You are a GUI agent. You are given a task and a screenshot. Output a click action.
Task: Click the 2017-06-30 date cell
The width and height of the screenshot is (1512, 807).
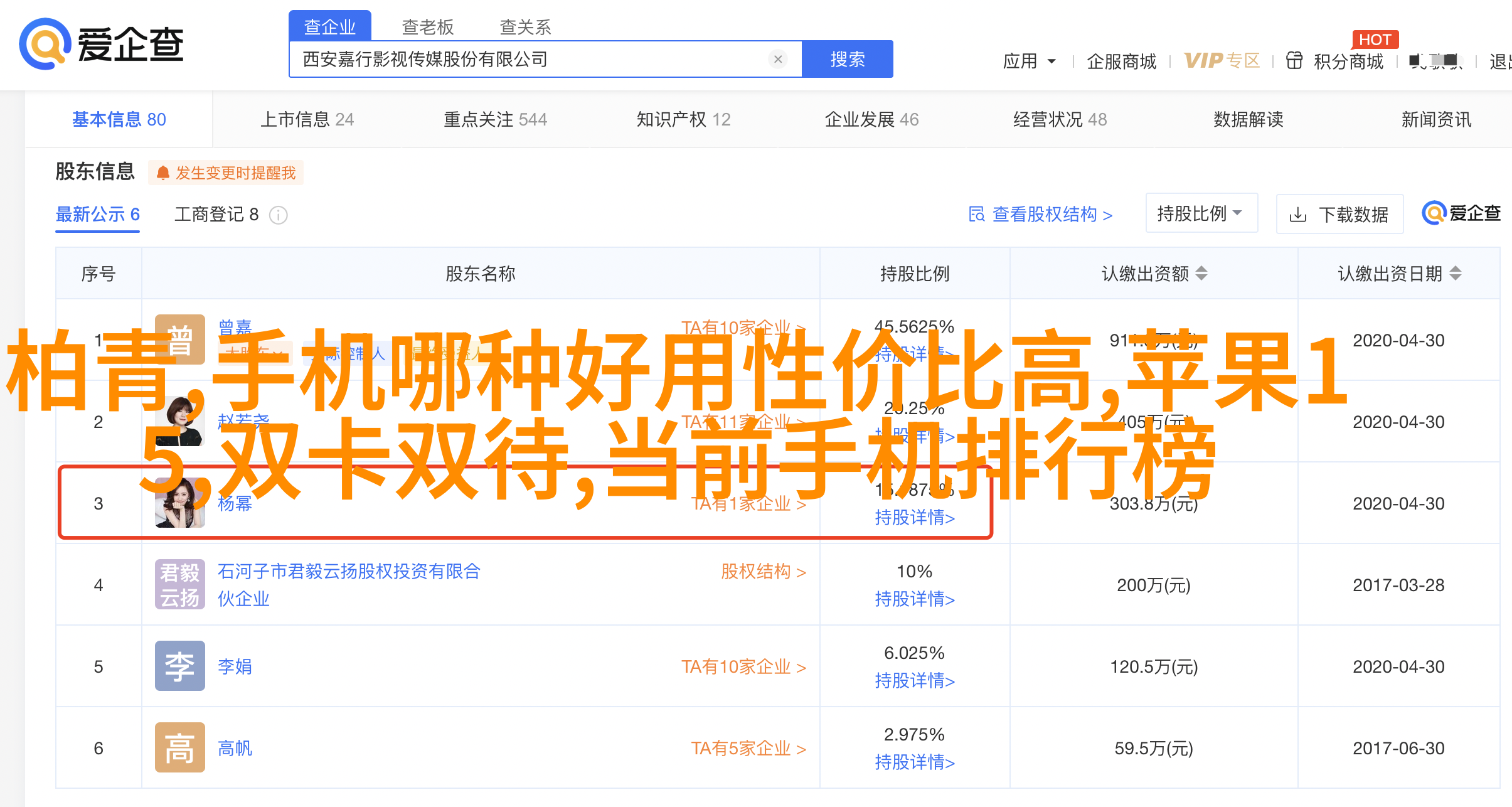coord(1398,748)
